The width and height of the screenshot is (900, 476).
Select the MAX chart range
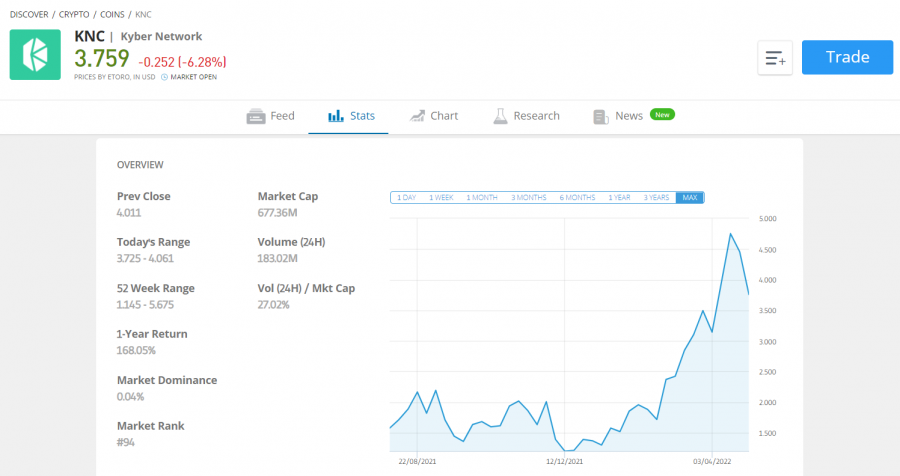[x=690, y=198]
